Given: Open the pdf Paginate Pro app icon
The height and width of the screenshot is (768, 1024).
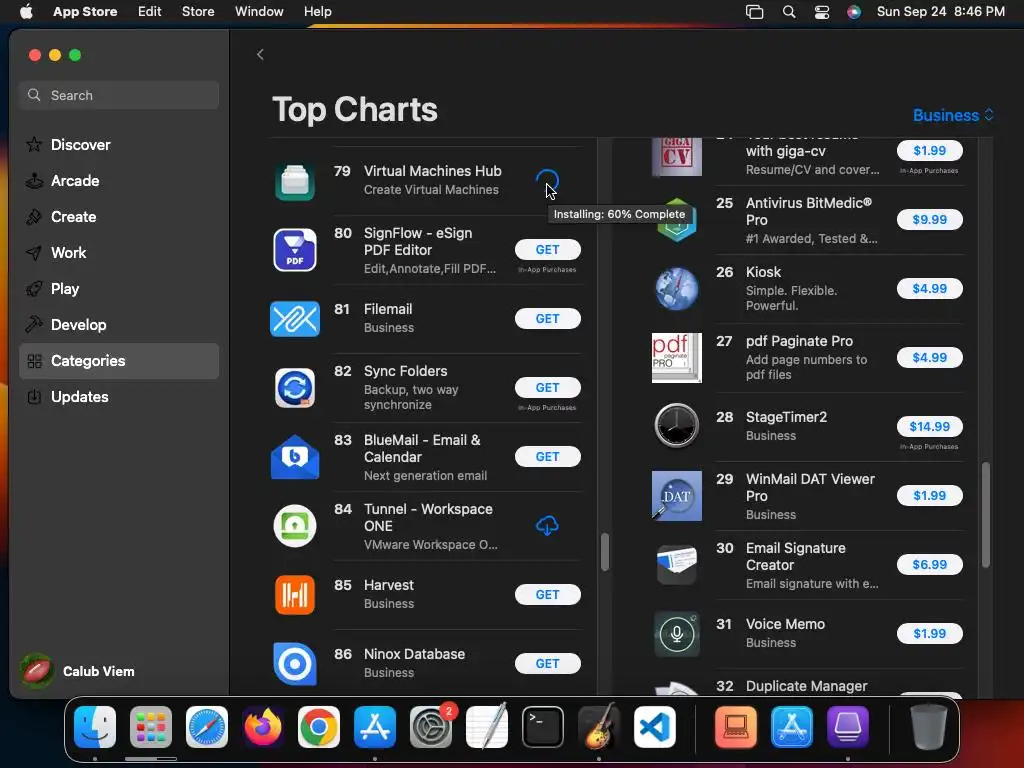Looking at the screenshot, I should coord(677,358).
